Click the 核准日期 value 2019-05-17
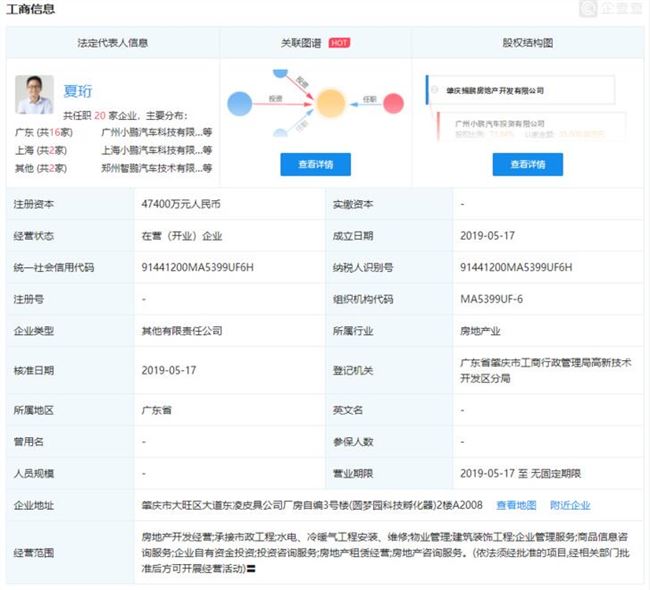 click(169, 370)
